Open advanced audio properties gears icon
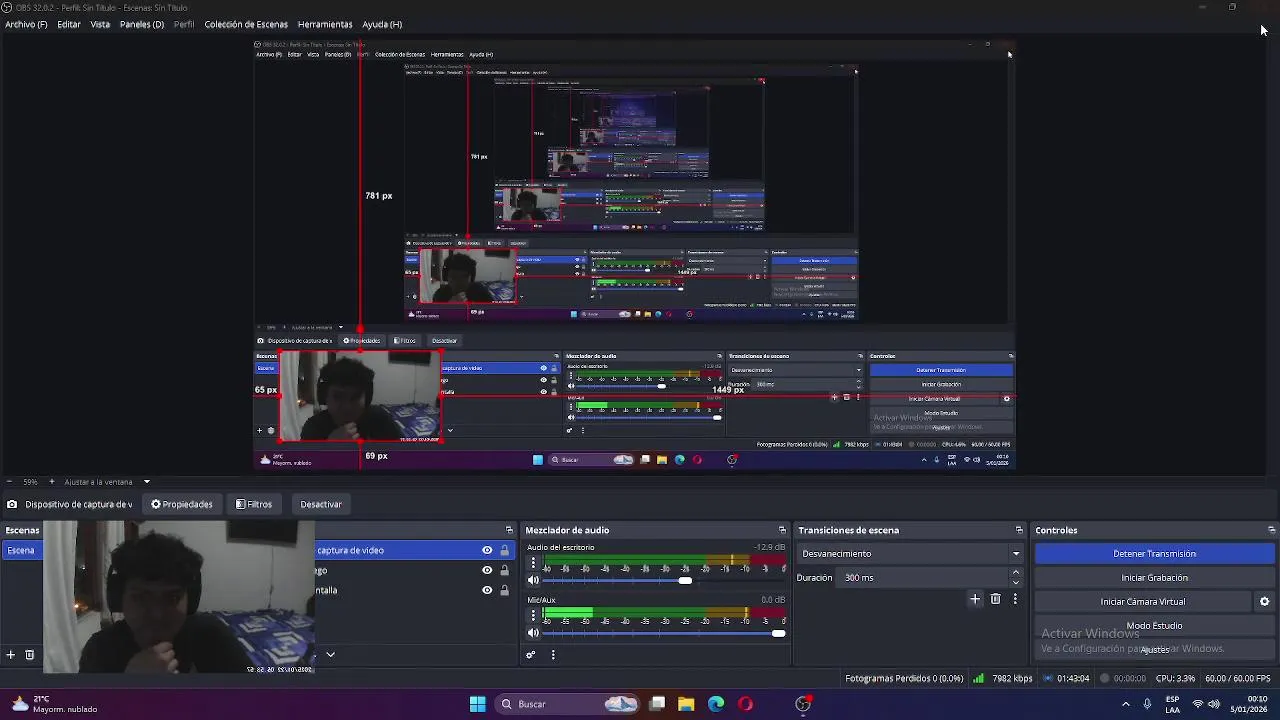The image size is (1280, 720). coord(531,655)
